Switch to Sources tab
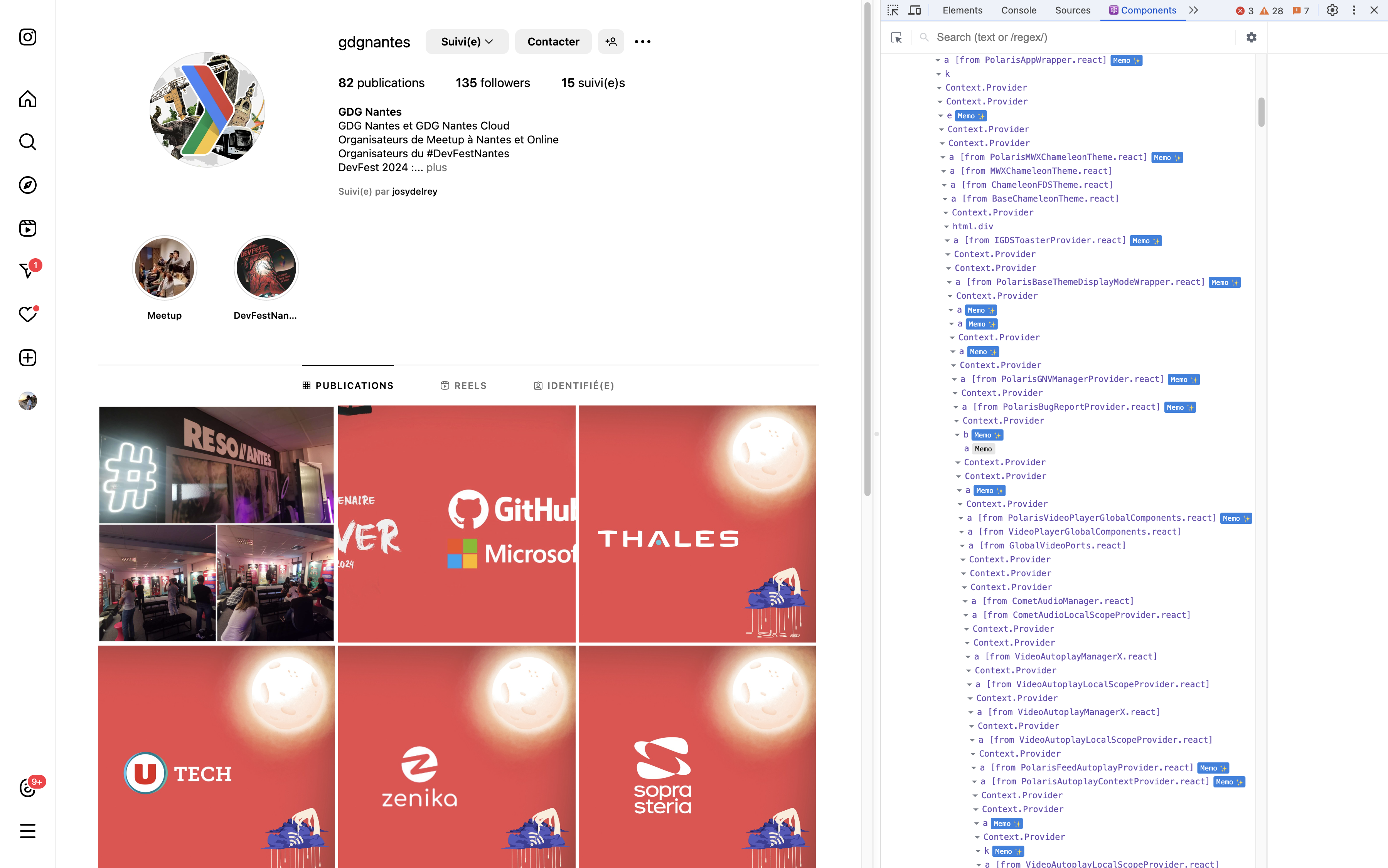The width and height of the screenshot is (1388, 868). click(1072, 10)
